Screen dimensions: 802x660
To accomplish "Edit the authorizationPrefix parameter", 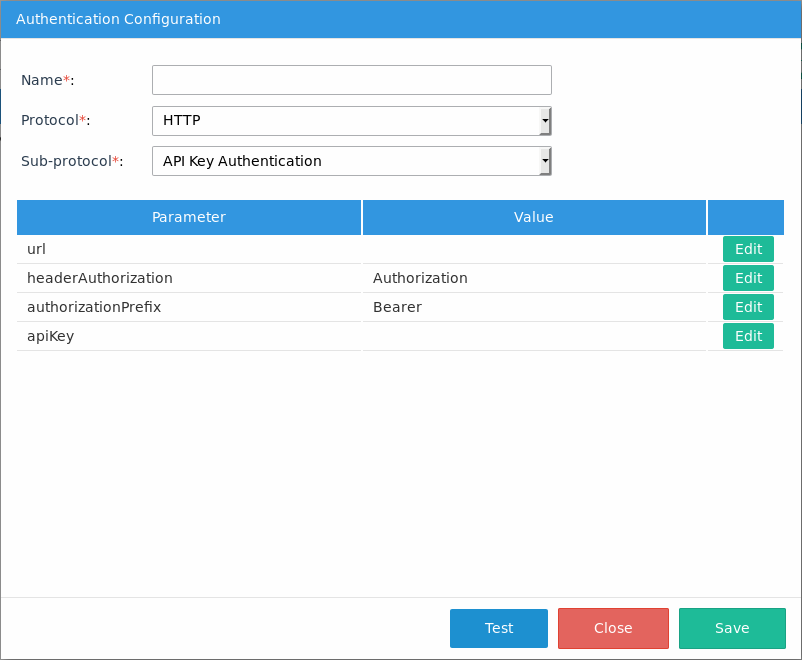I will pos(748,307).
